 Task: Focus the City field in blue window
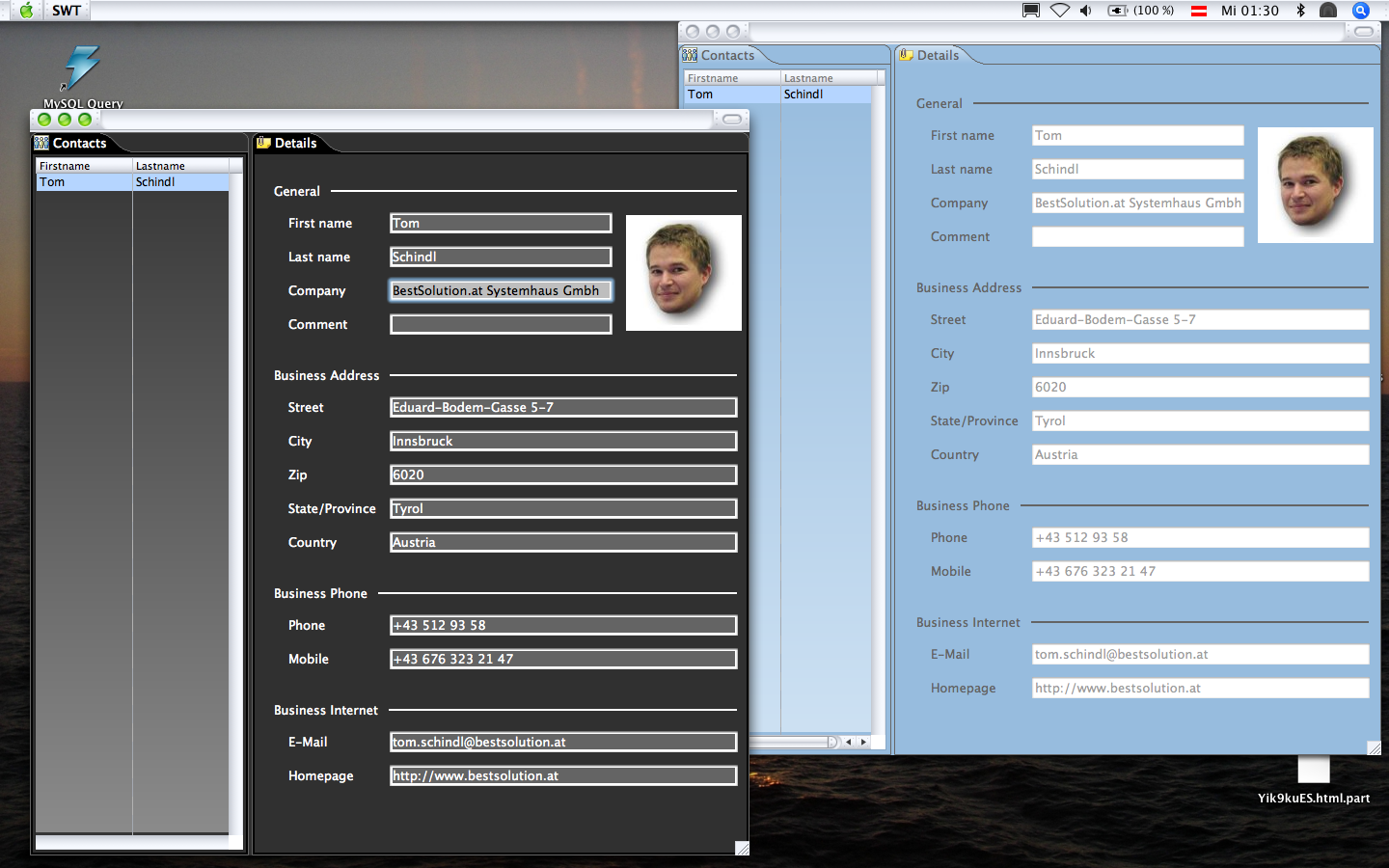pos(1201,354)
